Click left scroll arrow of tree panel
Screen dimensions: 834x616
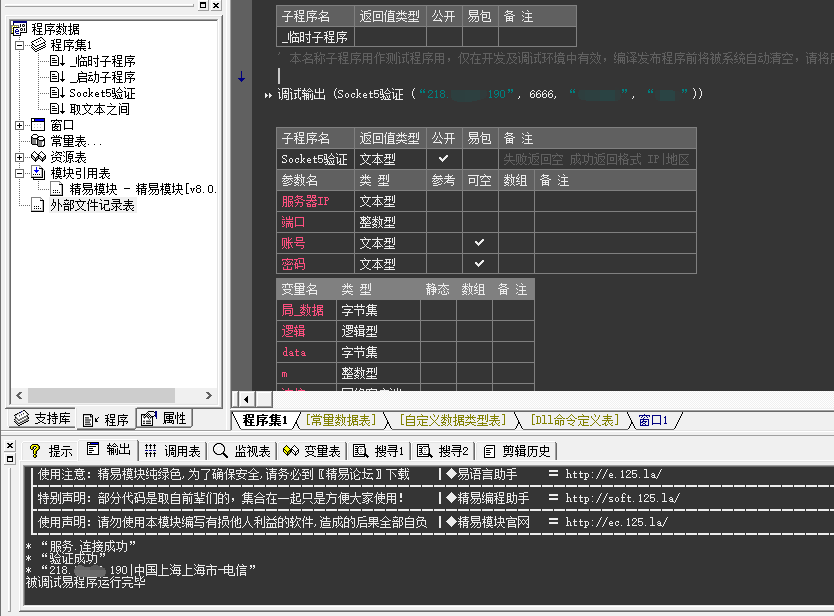point(19,395)
